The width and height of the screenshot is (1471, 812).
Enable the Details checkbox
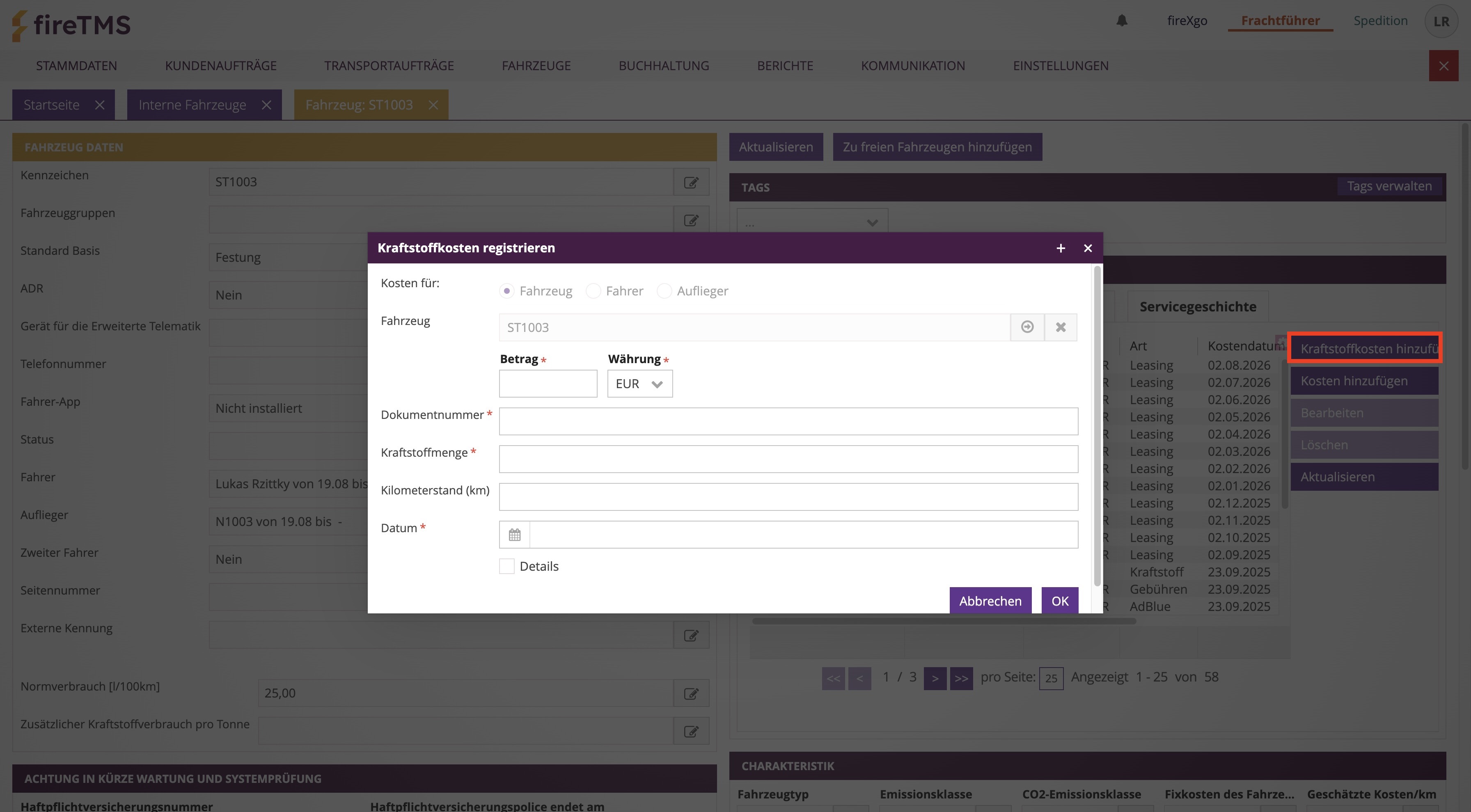[506, 567]
